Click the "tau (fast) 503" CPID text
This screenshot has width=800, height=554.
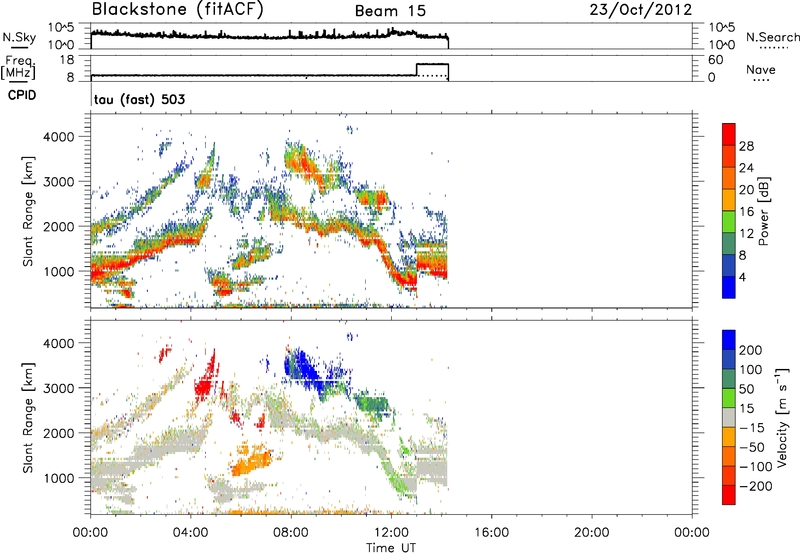pos(139,99)
